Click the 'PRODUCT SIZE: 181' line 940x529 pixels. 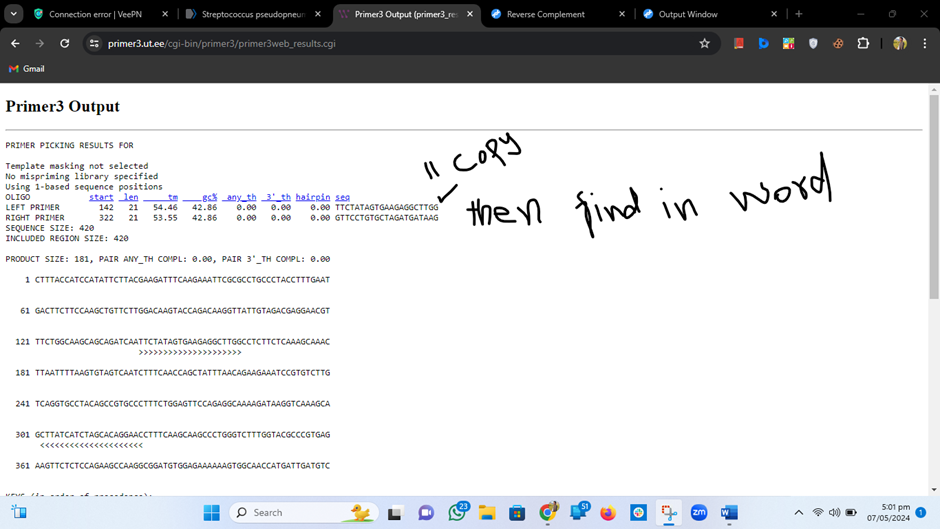coord(168,259)
